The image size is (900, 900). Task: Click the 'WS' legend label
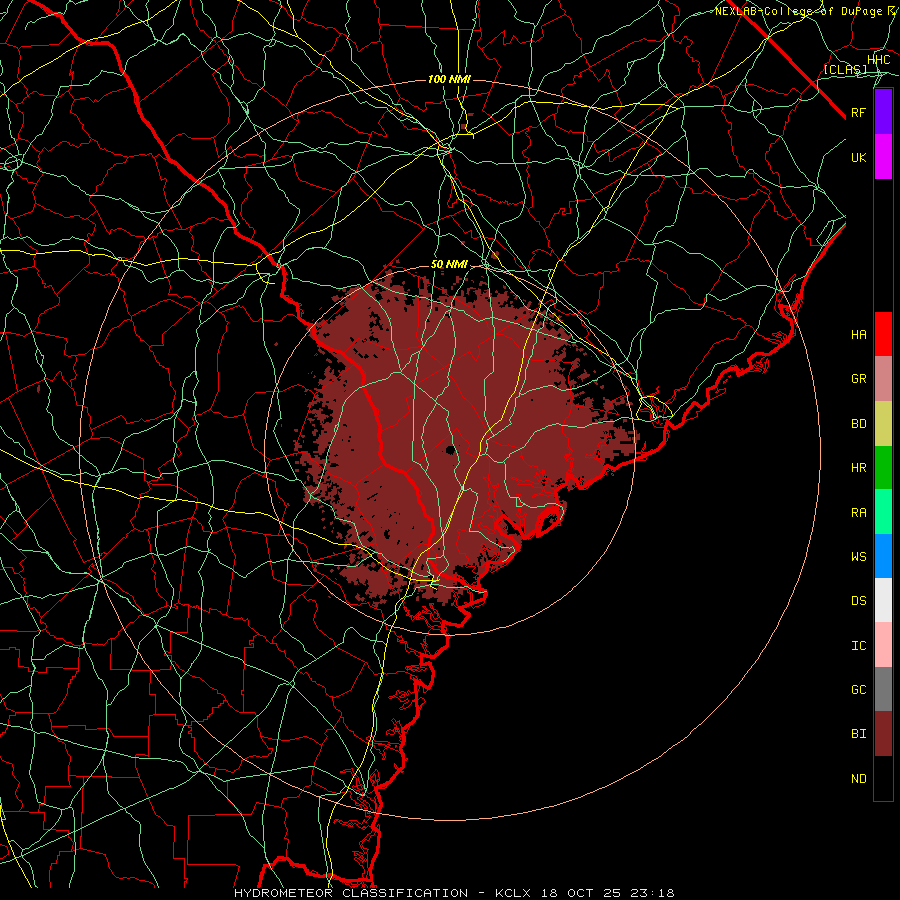pos(858,557)
